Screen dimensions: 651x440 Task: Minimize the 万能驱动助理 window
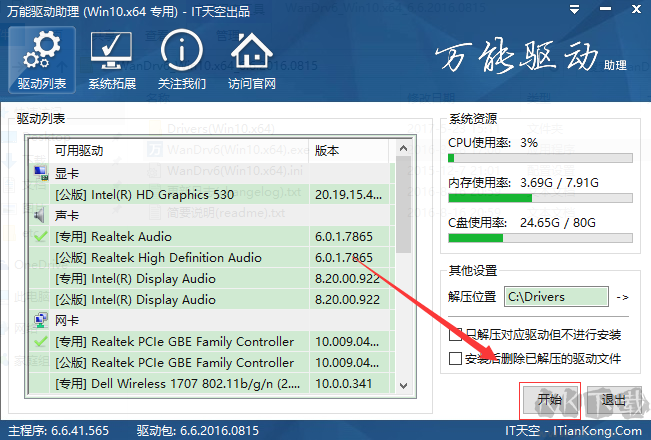[x=605, y=9]
